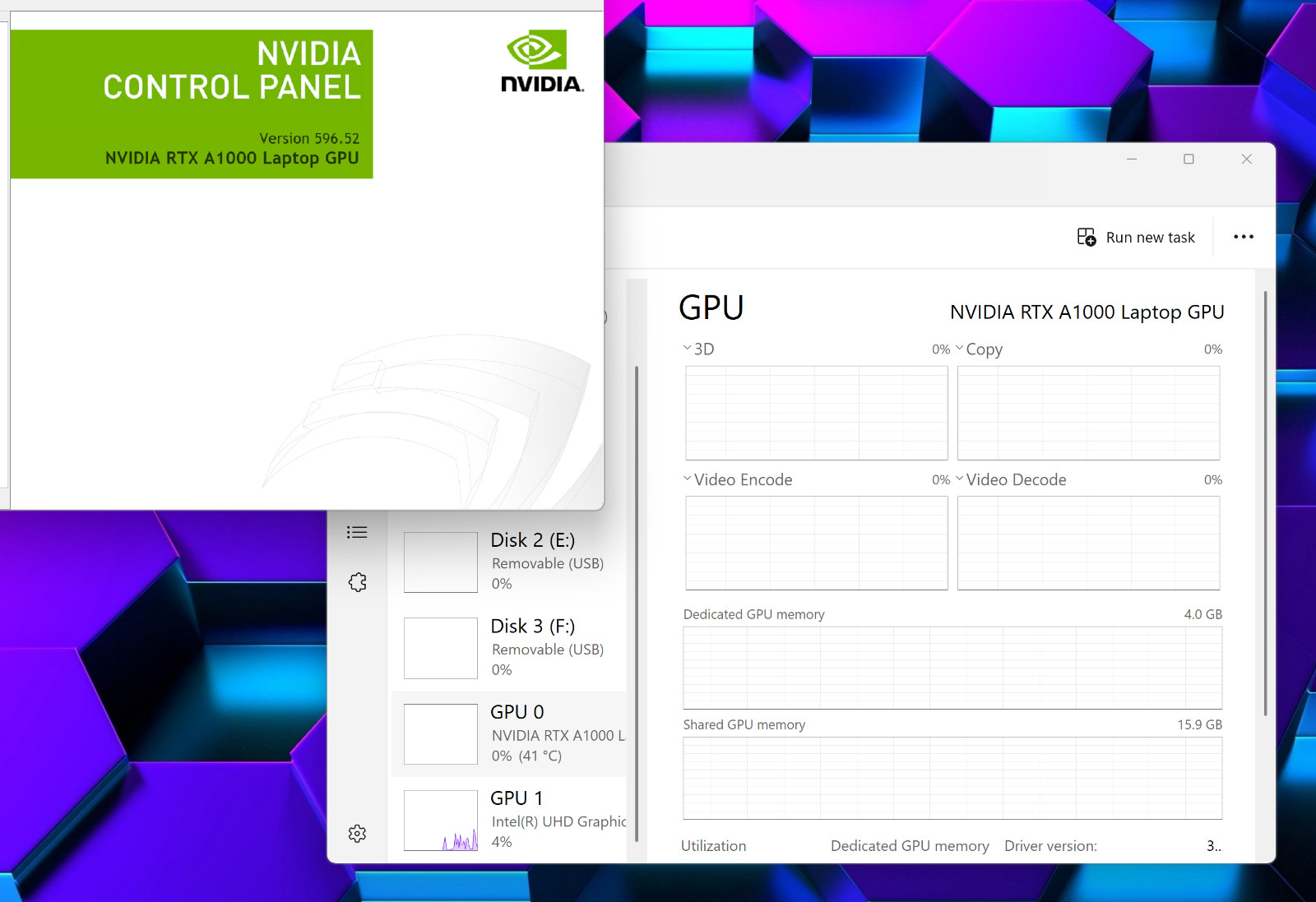The width and height of the screenshot is (1316, 902).
Task: Click the GPU details pane vertical scrollbar
Action: click(x=1265, y=503)
